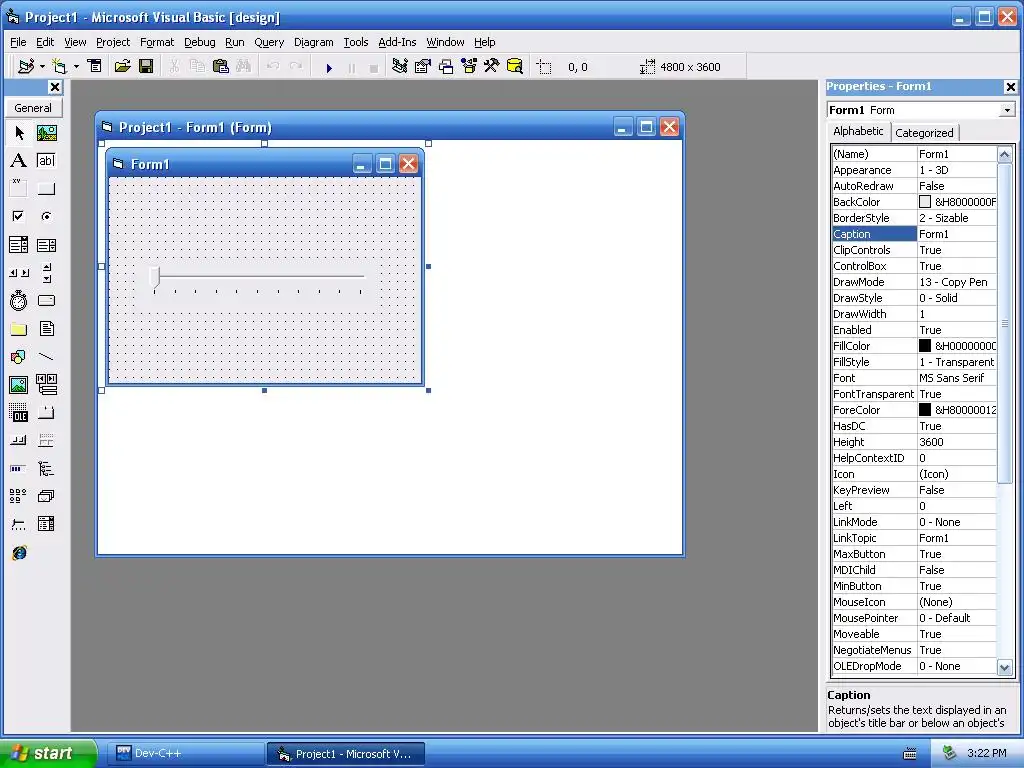This screenshot has width=1024, height=768.
Task: Open the Debug menu
Action: [x=200, y=42]
